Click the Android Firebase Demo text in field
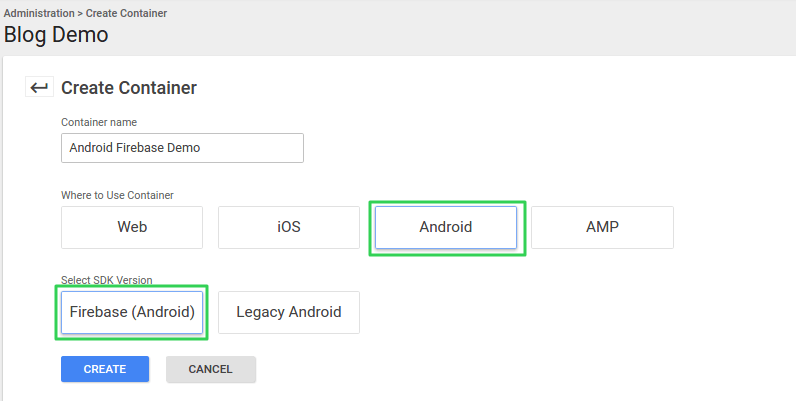Image resolution: width=796 pixels, height=401 pixels. click(135, 148)
